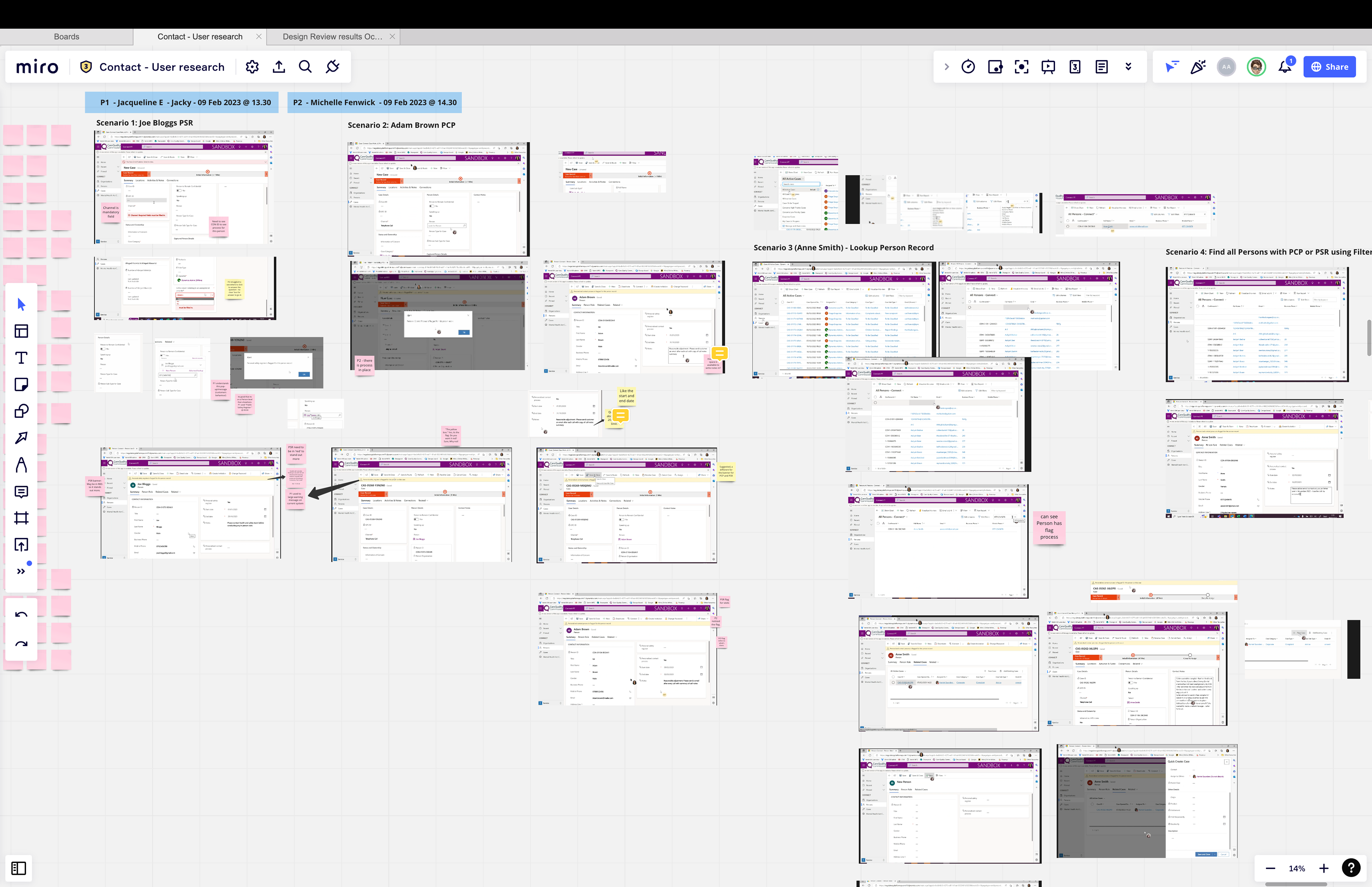
Task: Choose the Shapes tool
Action: 21,411
